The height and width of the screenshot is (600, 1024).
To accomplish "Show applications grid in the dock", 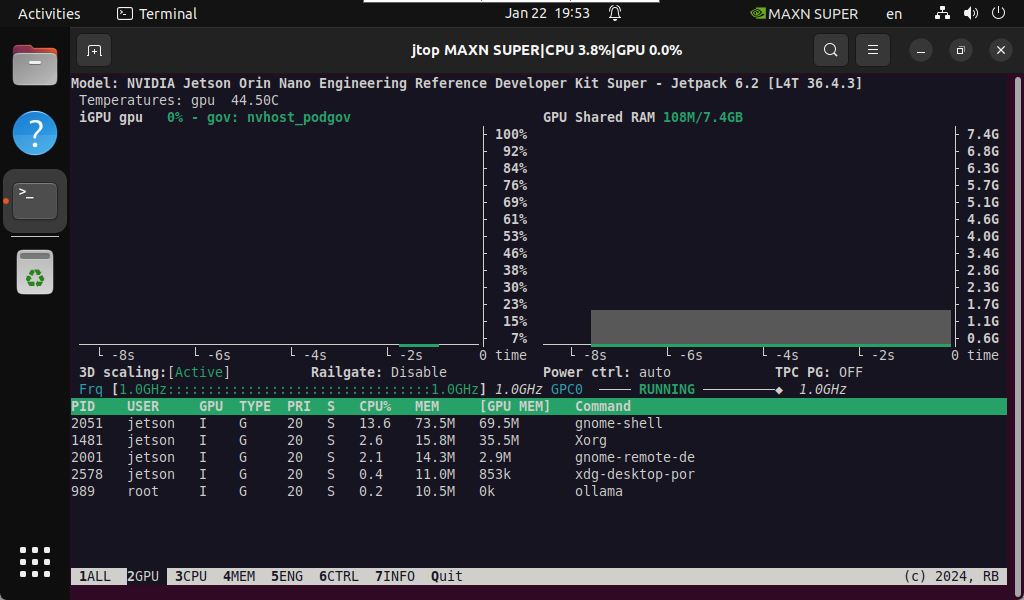I will pyautogui.click(x=35, y=562).
